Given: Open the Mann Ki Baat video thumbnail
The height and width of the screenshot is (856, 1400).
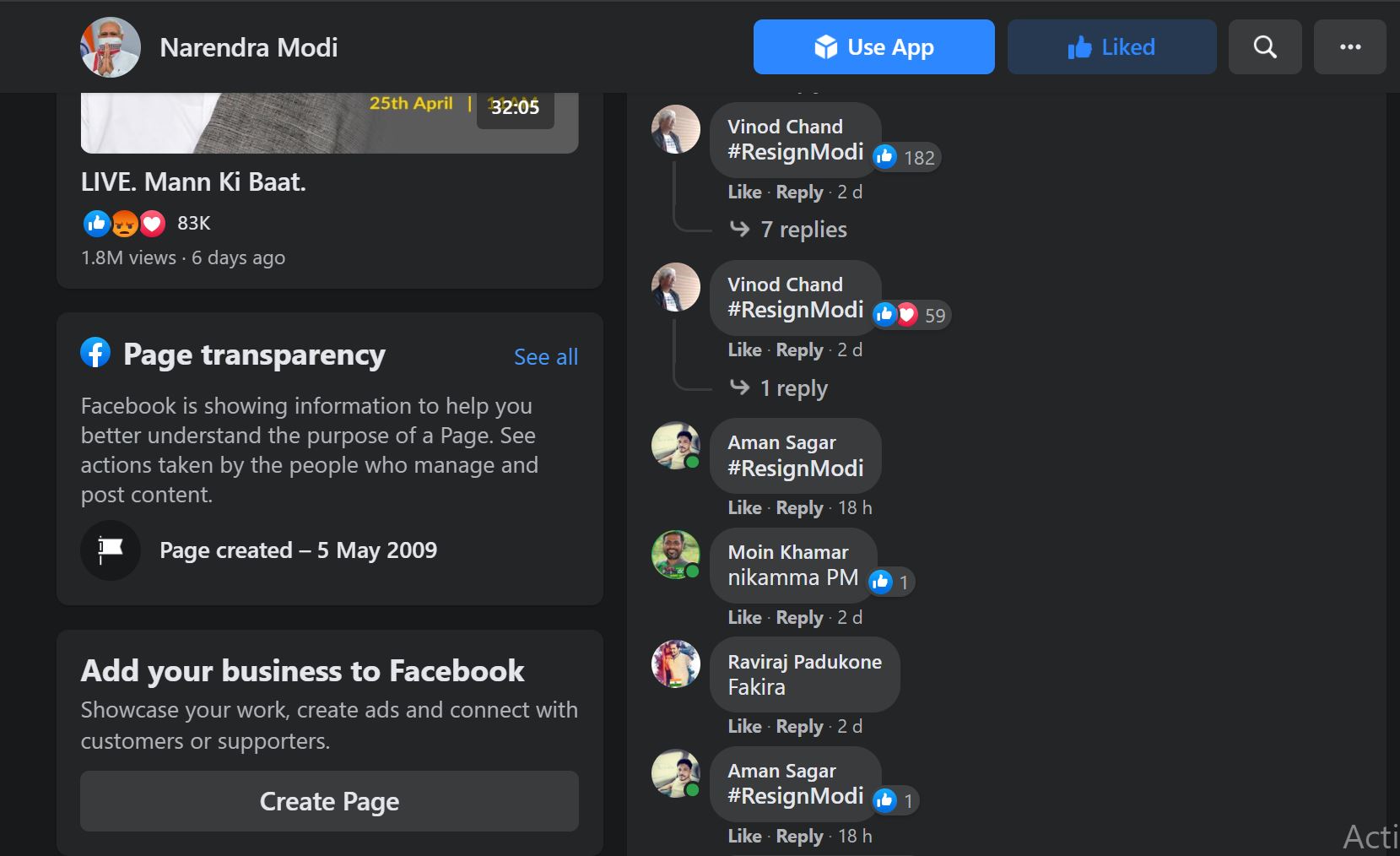Looking at the screenshot, I should 329,122.
